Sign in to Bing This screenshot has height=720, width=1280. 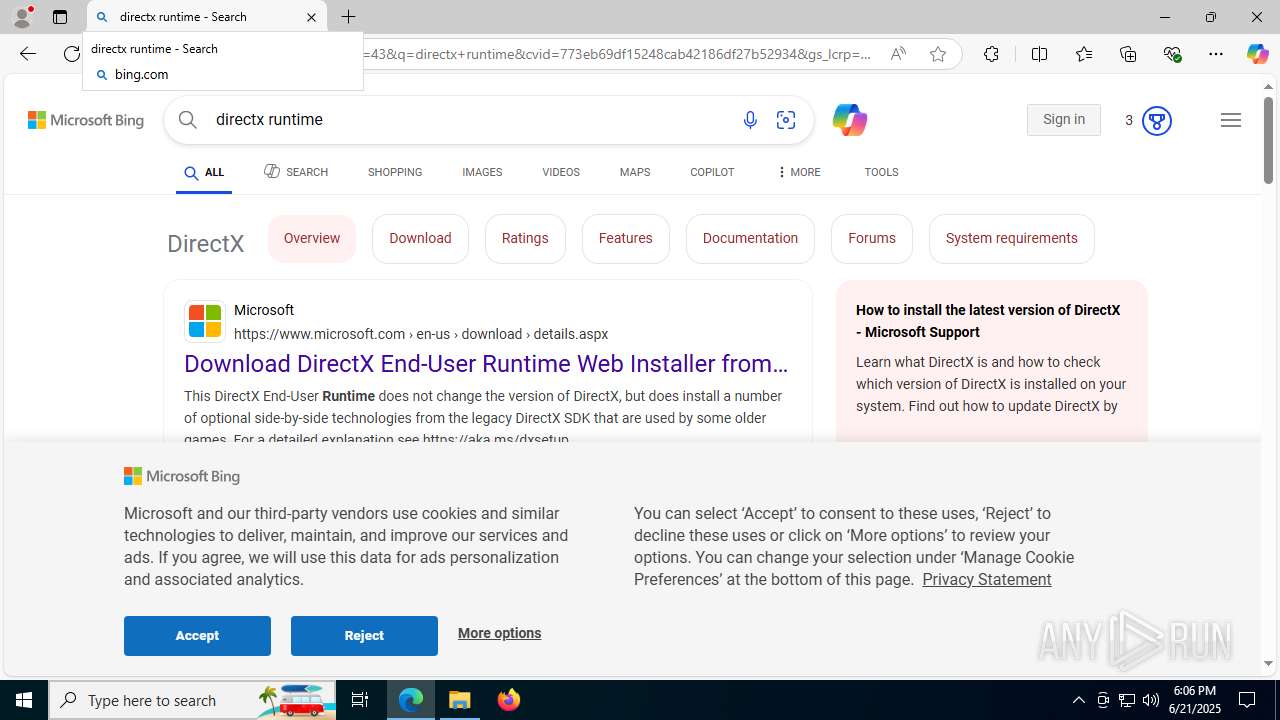coord(1064,120)
